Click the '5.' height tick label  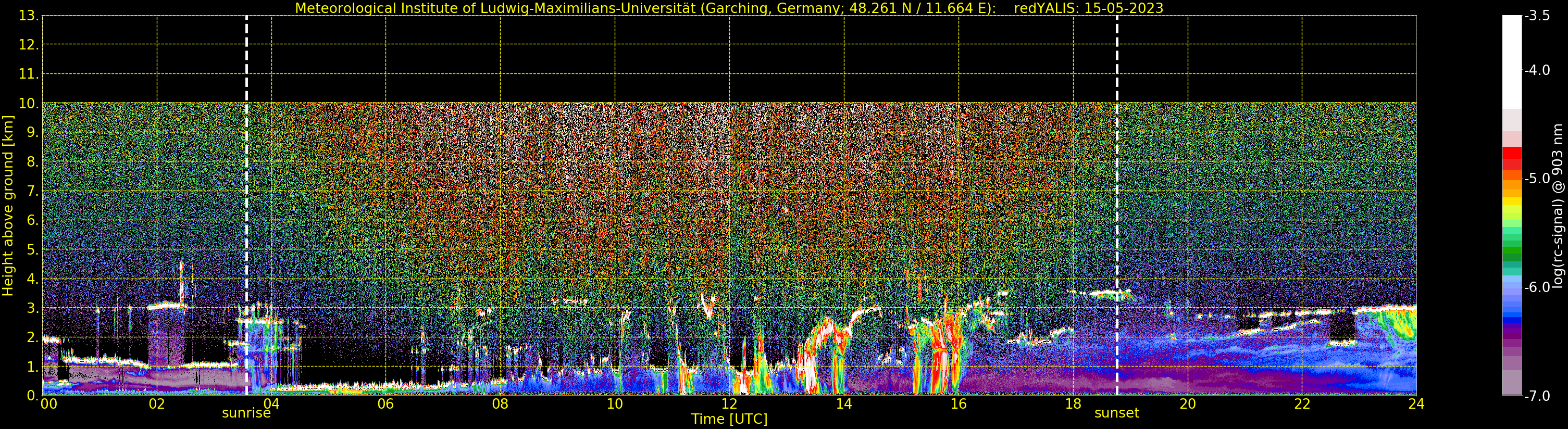[33, 249]
